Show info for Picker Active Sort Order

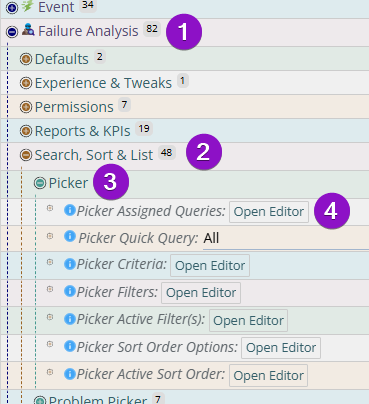pyautogui.click(x=70, y=374)
